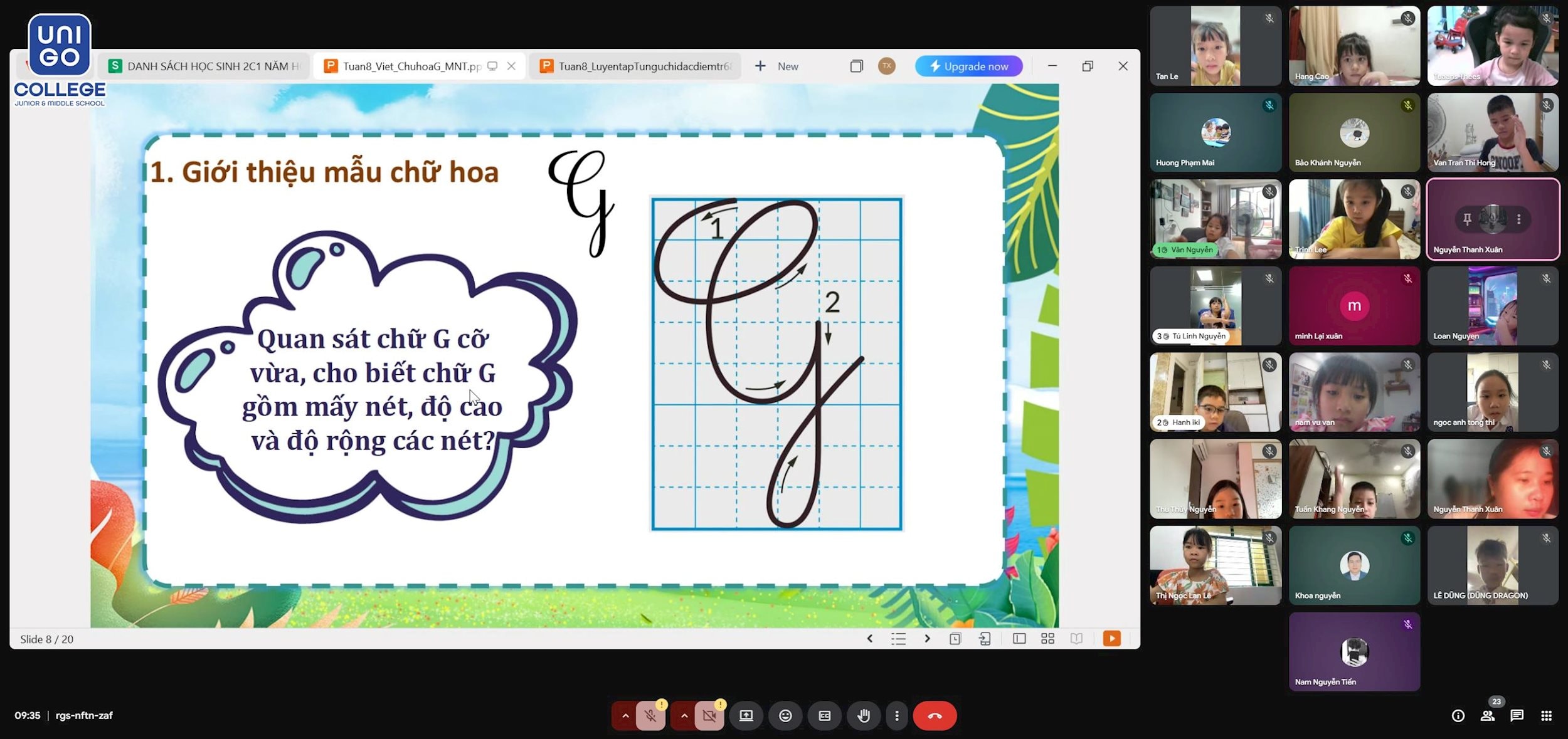Switch to slide sorter grid view

pos(1047,639)
